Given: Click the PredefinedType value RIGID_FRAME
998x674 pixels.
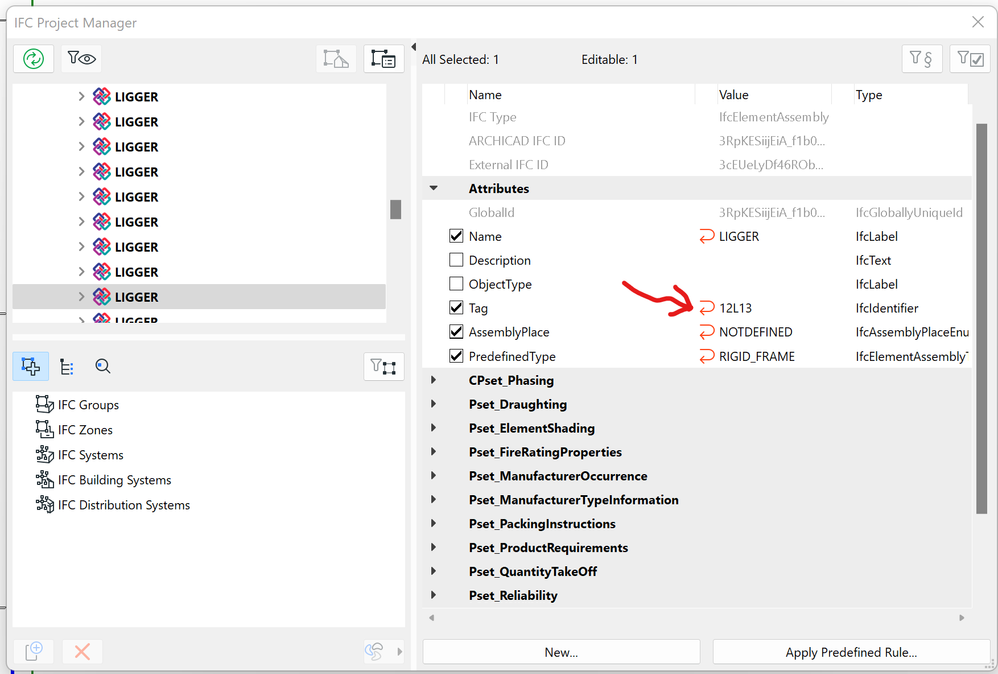Looking at the screenshot, I should (x=757, y=356).
